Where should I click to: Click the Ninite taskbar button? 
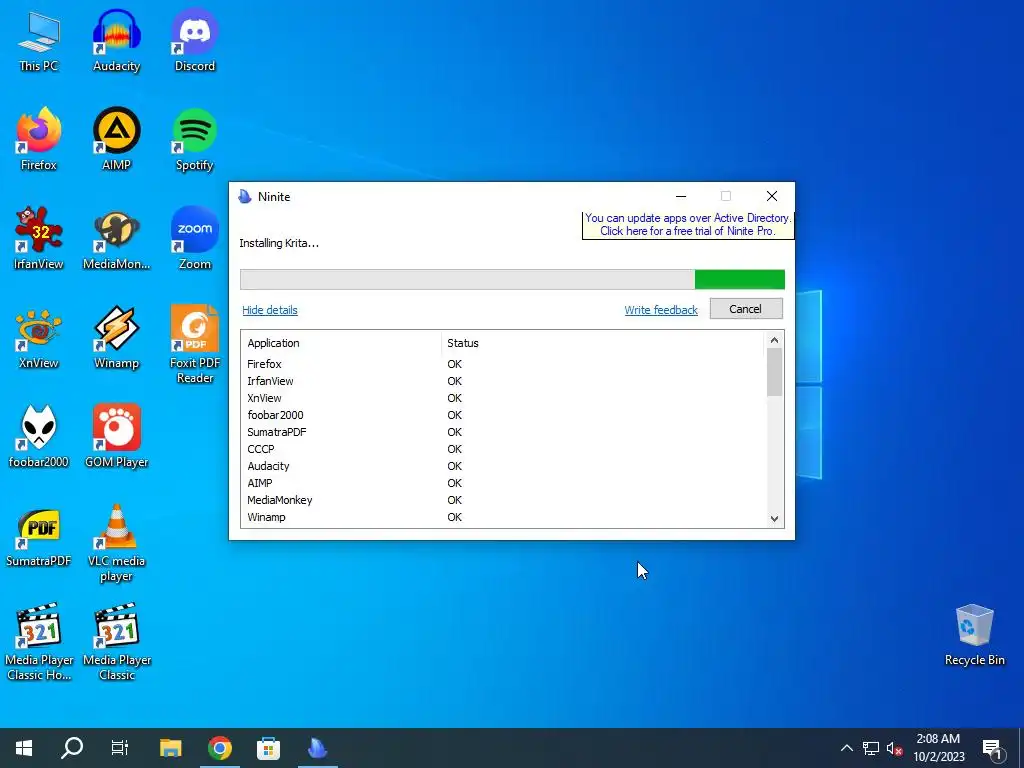pos(317,748)
